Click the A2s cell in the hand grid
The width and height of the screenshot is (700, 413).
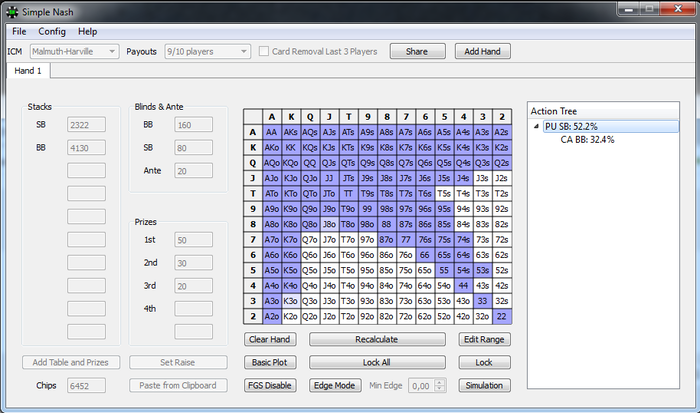(x=502, y=132)
